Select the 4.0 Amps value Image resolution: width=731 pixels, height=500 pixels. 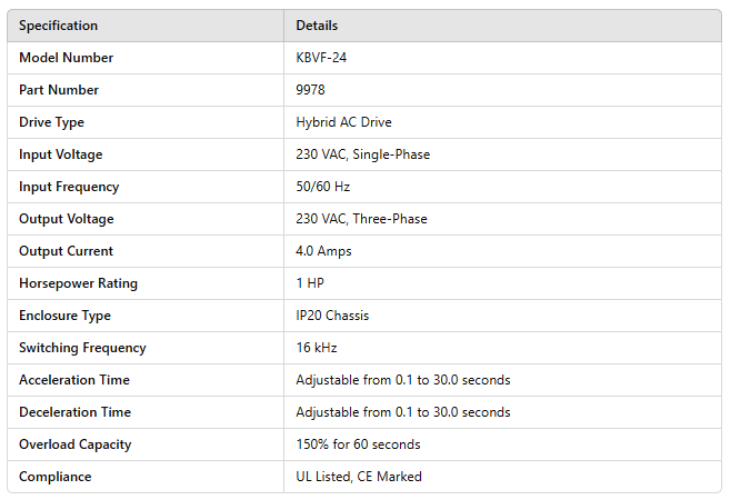324,251
